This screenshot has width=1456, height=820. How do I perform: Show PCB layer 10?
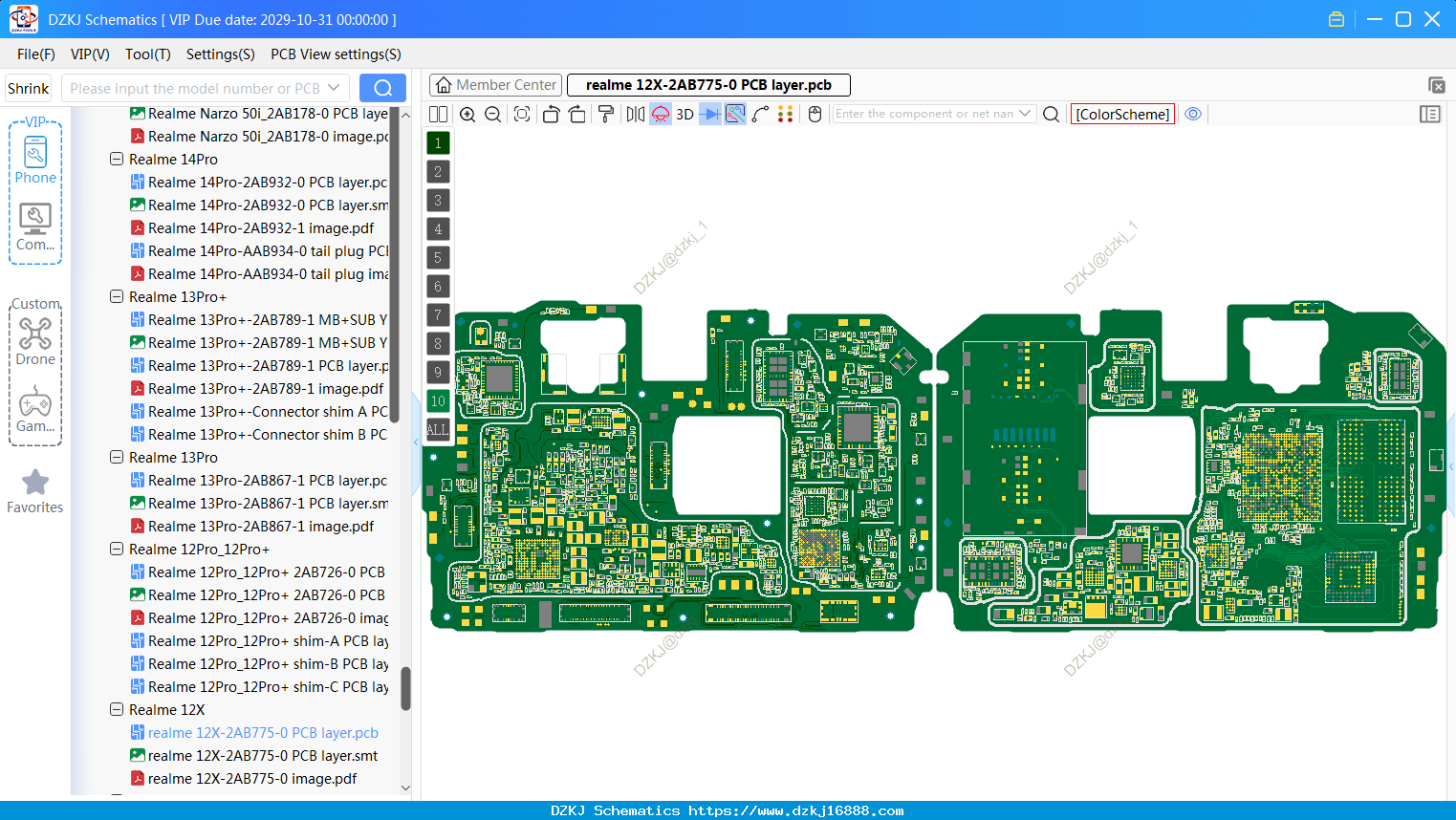click(x=438, y=401)
